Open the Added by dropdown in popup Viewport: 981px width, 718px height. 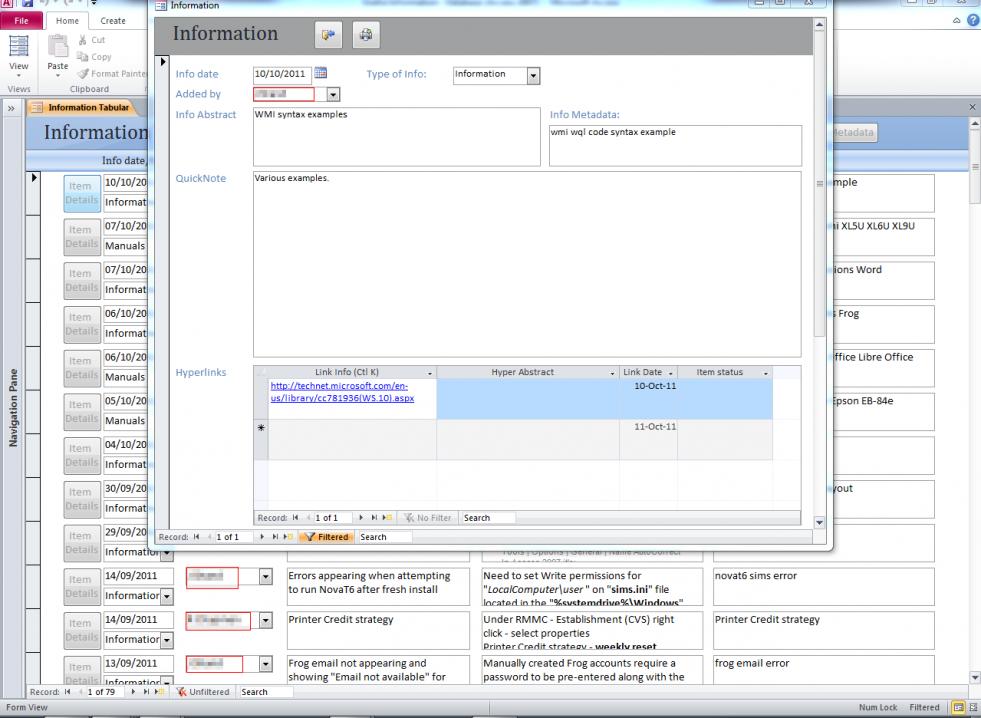click(333, 94)
